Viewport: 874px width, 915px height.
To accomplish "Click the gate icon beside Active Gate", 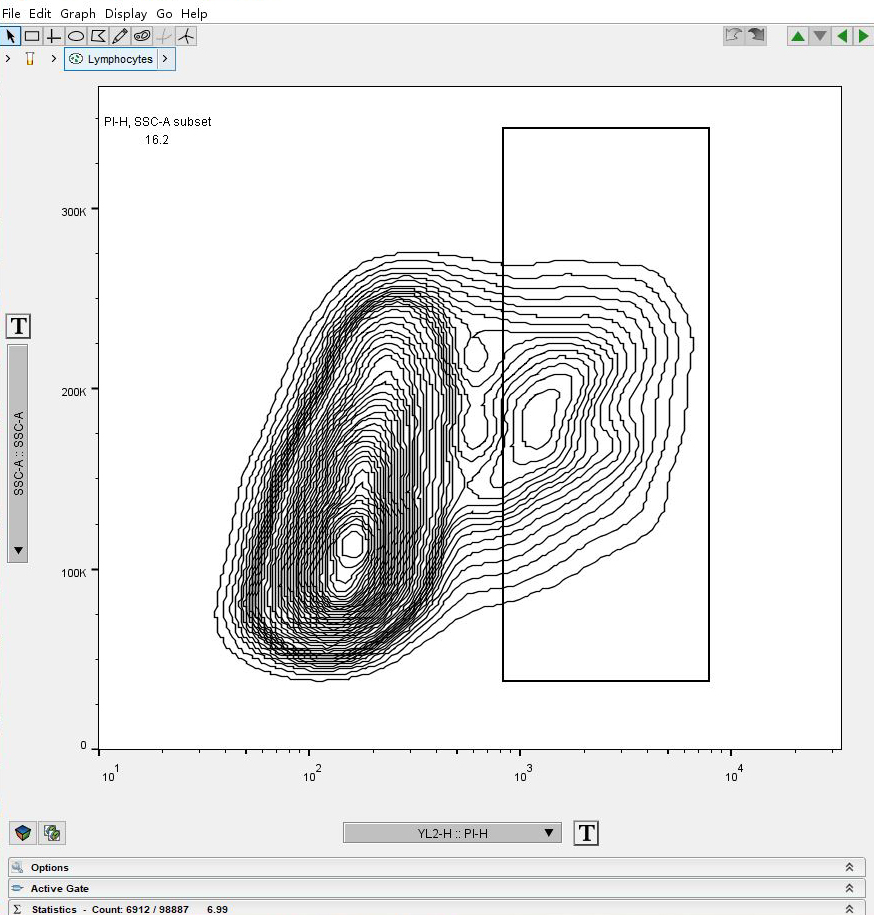I will (x=18, y=888).
